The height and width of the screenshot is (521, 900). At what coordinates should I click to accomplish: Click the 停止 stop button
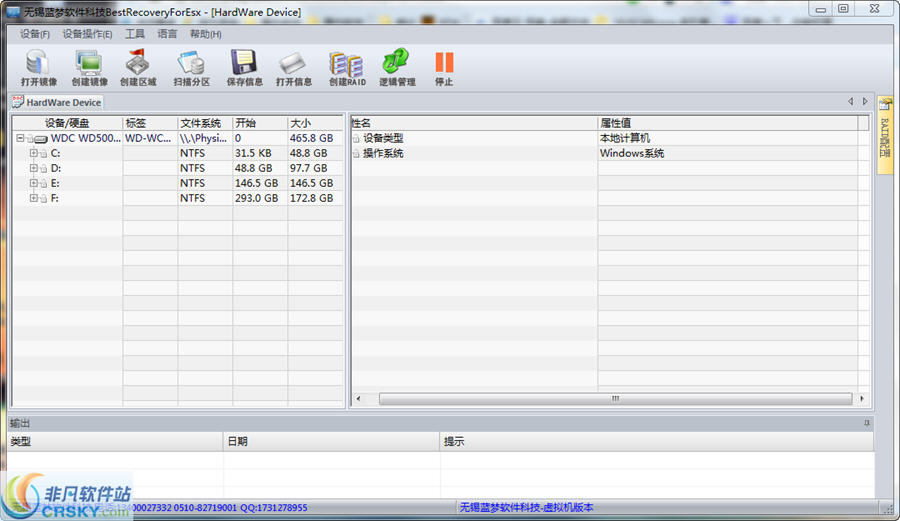pyautogui.click(x=444, y=68)
